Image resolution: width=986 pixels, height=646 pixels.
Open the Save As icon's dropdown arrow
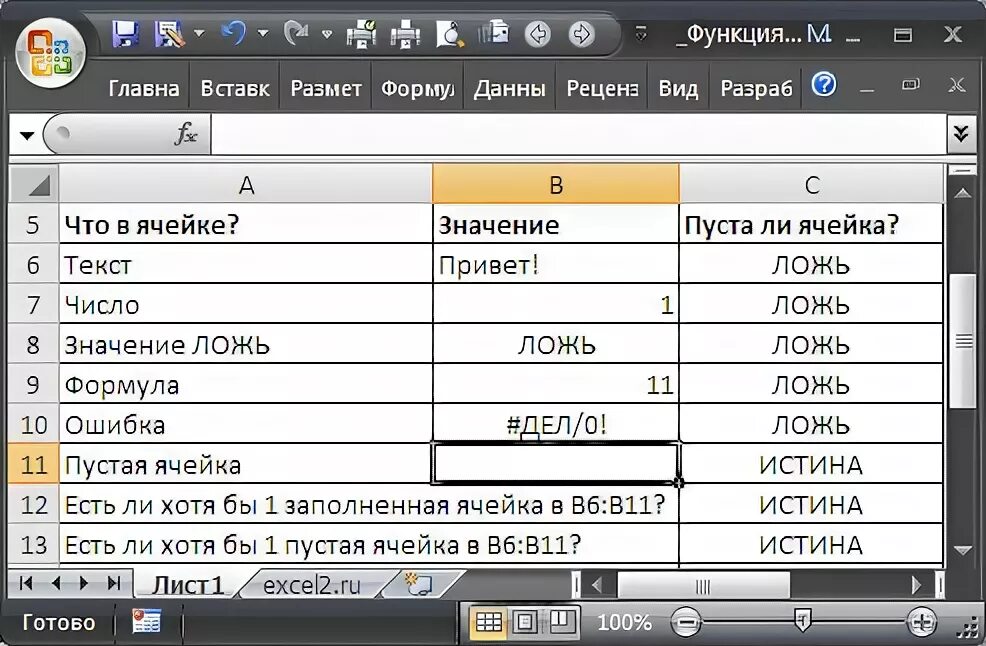coord(199,33)
